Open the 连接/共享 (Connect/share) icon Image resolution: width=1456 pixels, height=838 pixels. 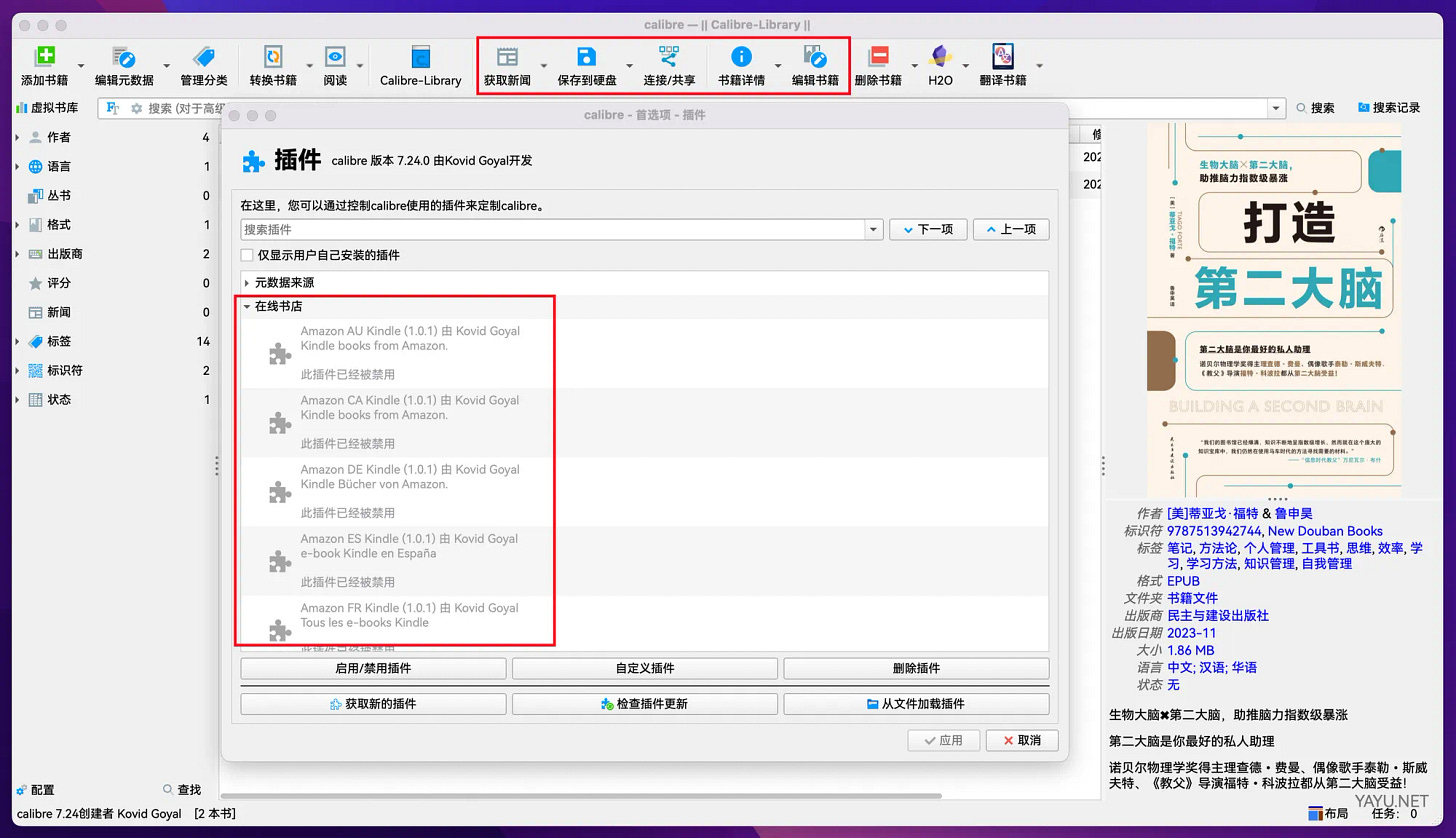[x=669, y=57]
